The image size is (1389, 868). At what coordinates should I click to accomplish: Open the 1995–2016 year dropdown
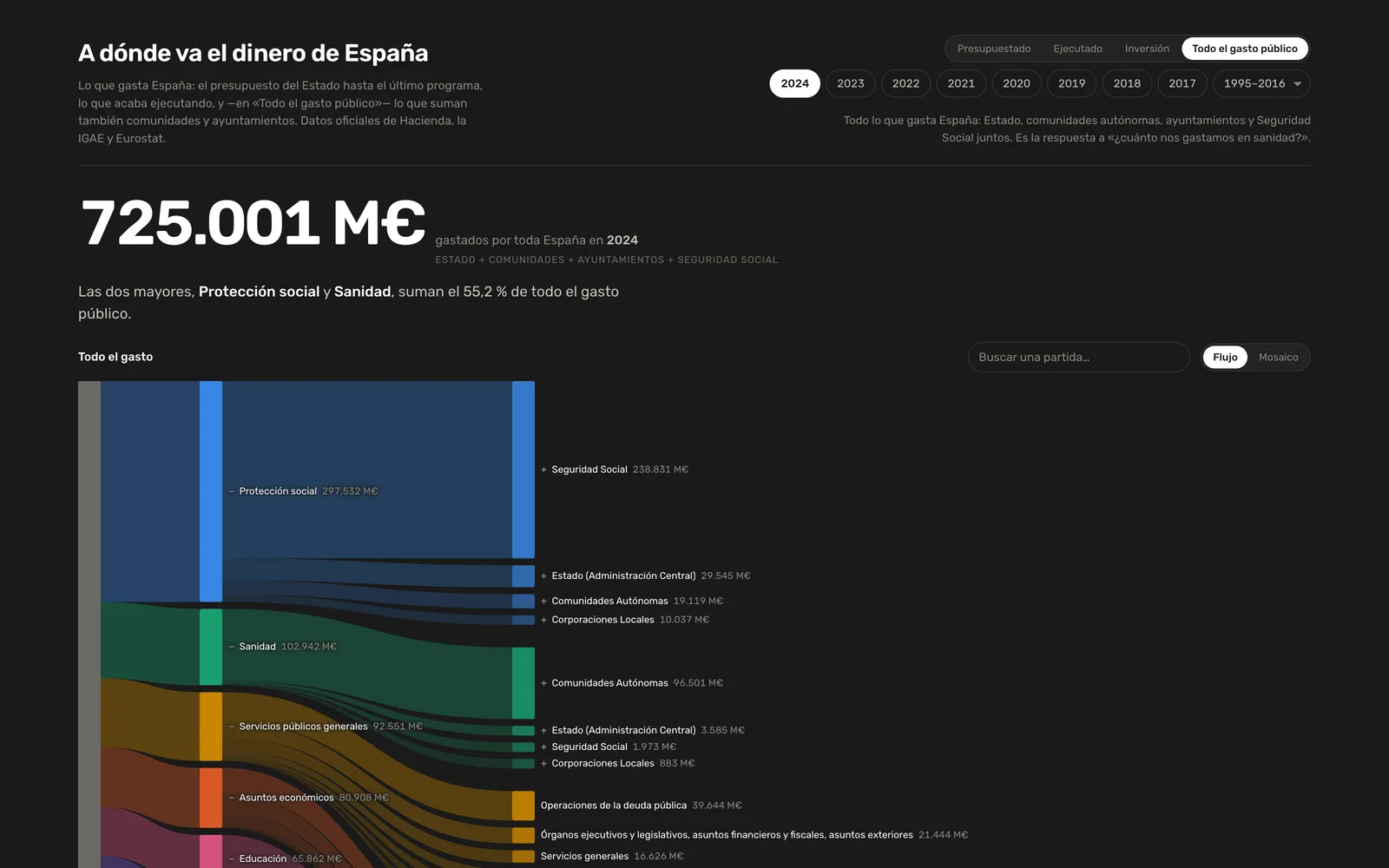tap(1261, 83)
